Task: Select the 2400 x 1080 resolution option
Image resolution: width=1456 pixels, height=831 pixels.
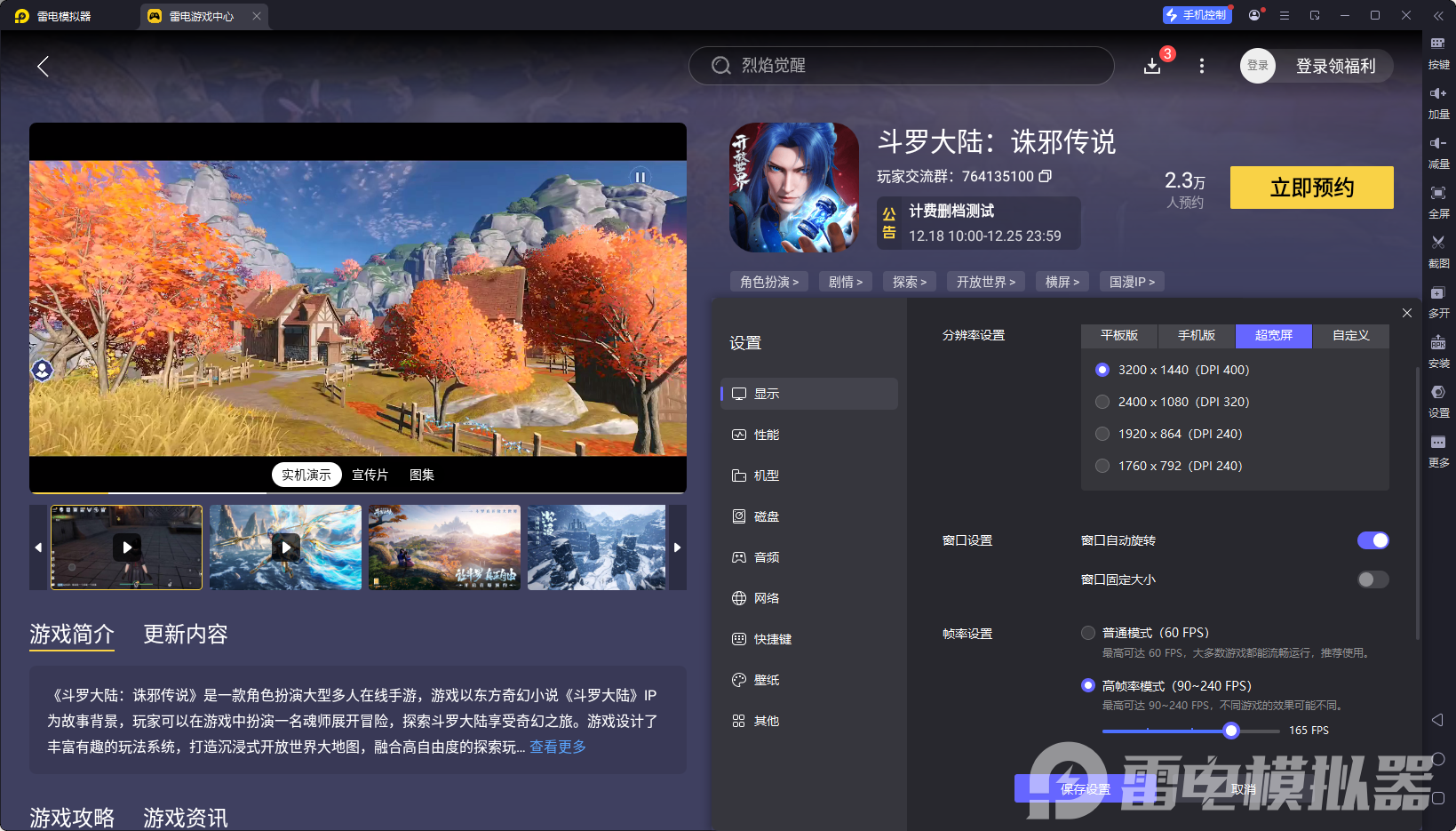Action: 1102,402
